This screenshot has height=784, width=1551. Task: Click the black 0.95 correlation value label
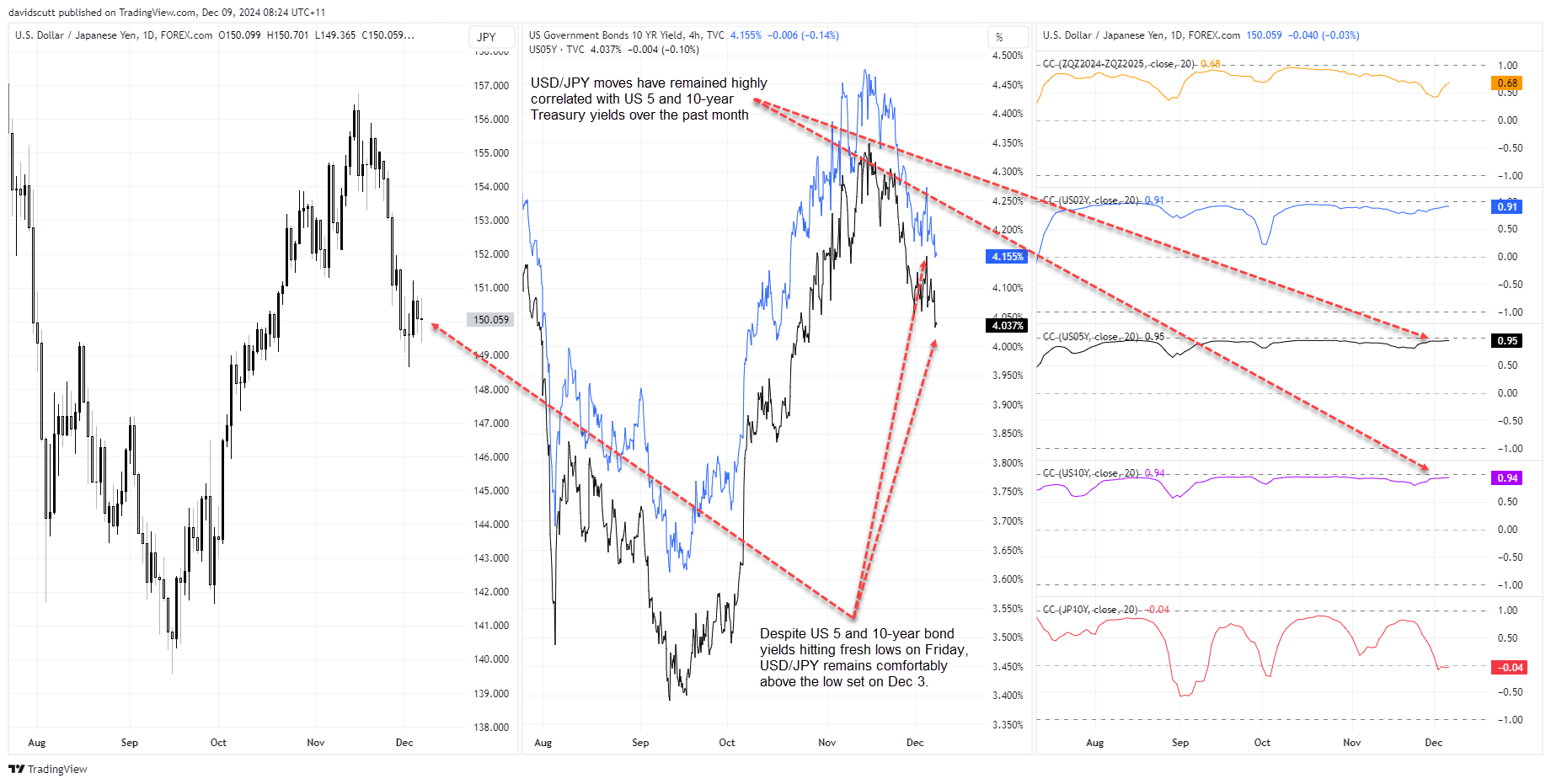coord(1507,341)
